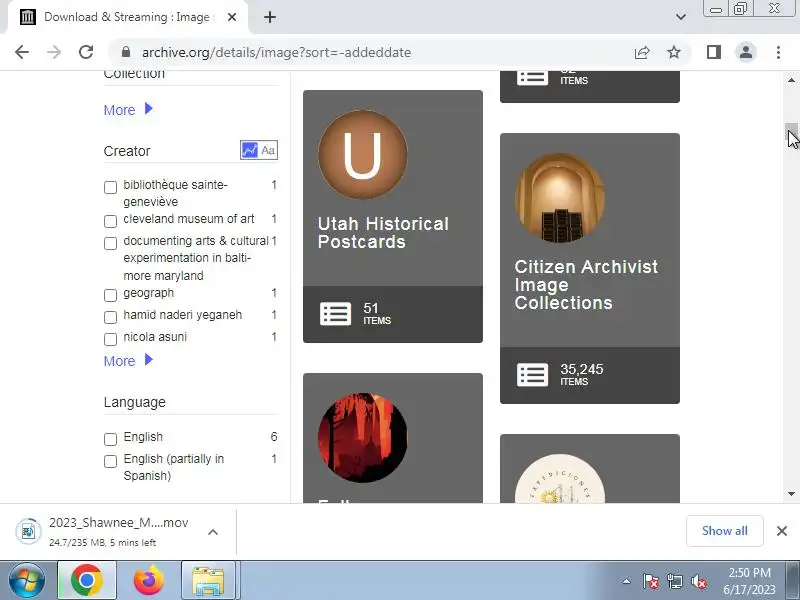
Task: Check the cleveland museum of art box
Action: coord(110,221)
